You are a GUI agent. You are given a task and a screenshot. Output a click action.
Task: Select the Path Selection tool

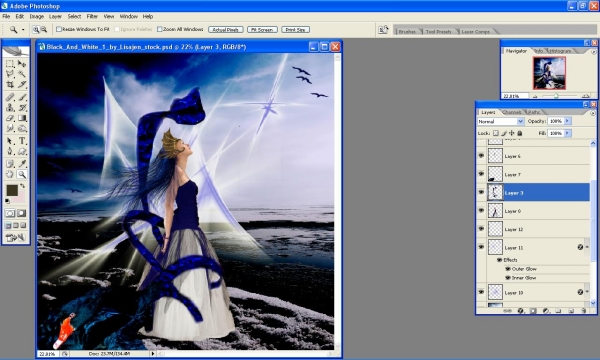[10, 141]
